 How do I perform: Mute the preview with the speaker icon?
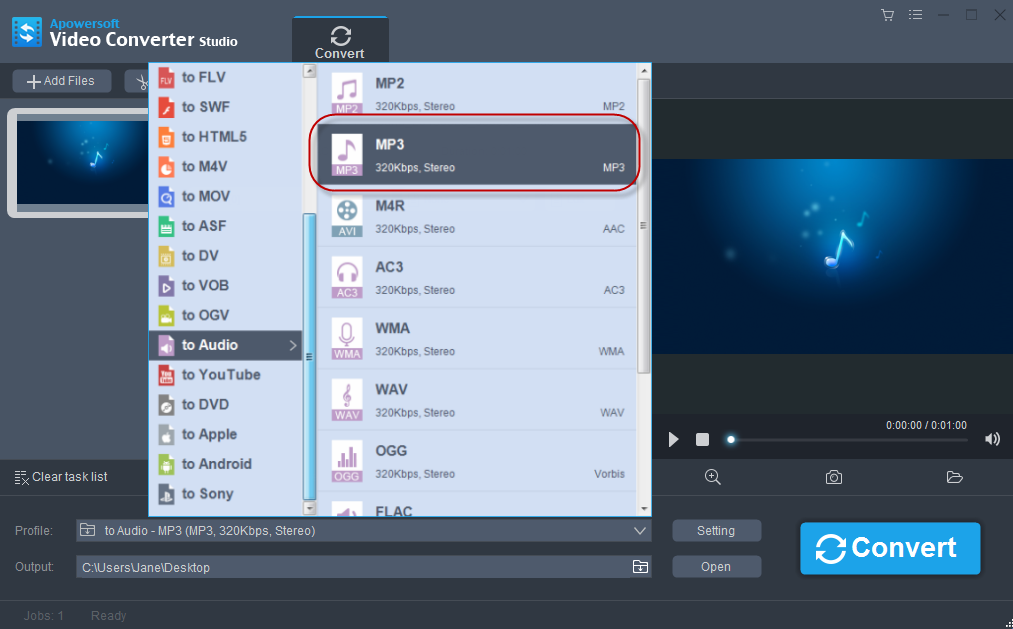pyautogui.click(x=992, y=439)
